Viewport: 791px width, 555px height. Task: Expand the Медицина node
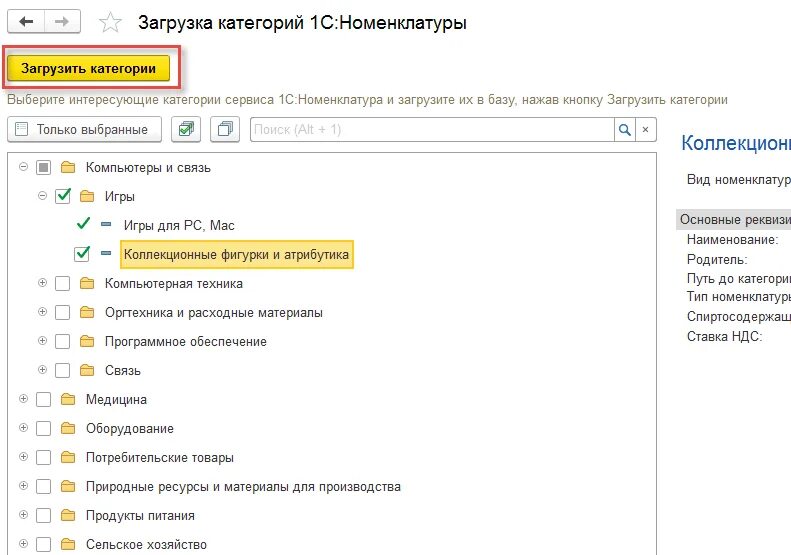[23, 399]
